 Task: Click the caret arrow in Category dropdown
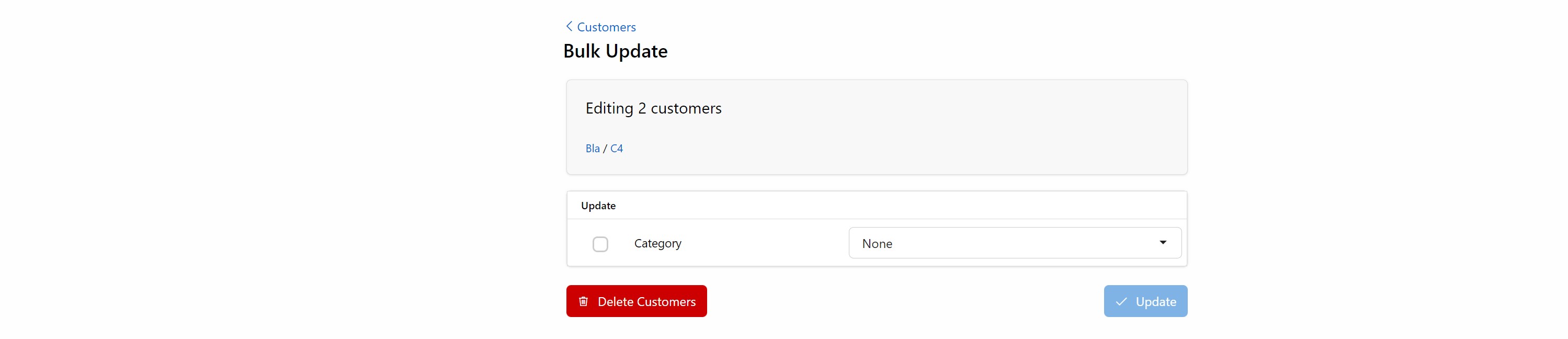pos(1163,242)
